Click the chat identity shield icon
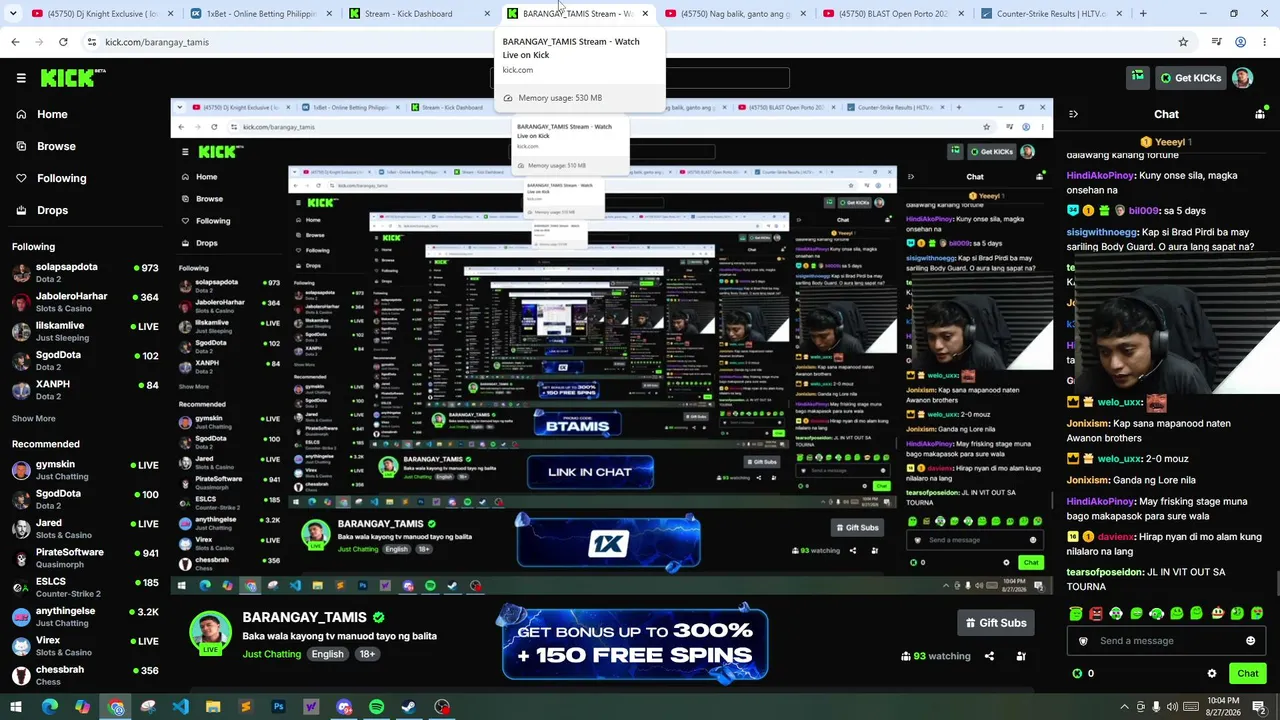The height and width of the screenshot is (720, 1280). click(1083, 641)
